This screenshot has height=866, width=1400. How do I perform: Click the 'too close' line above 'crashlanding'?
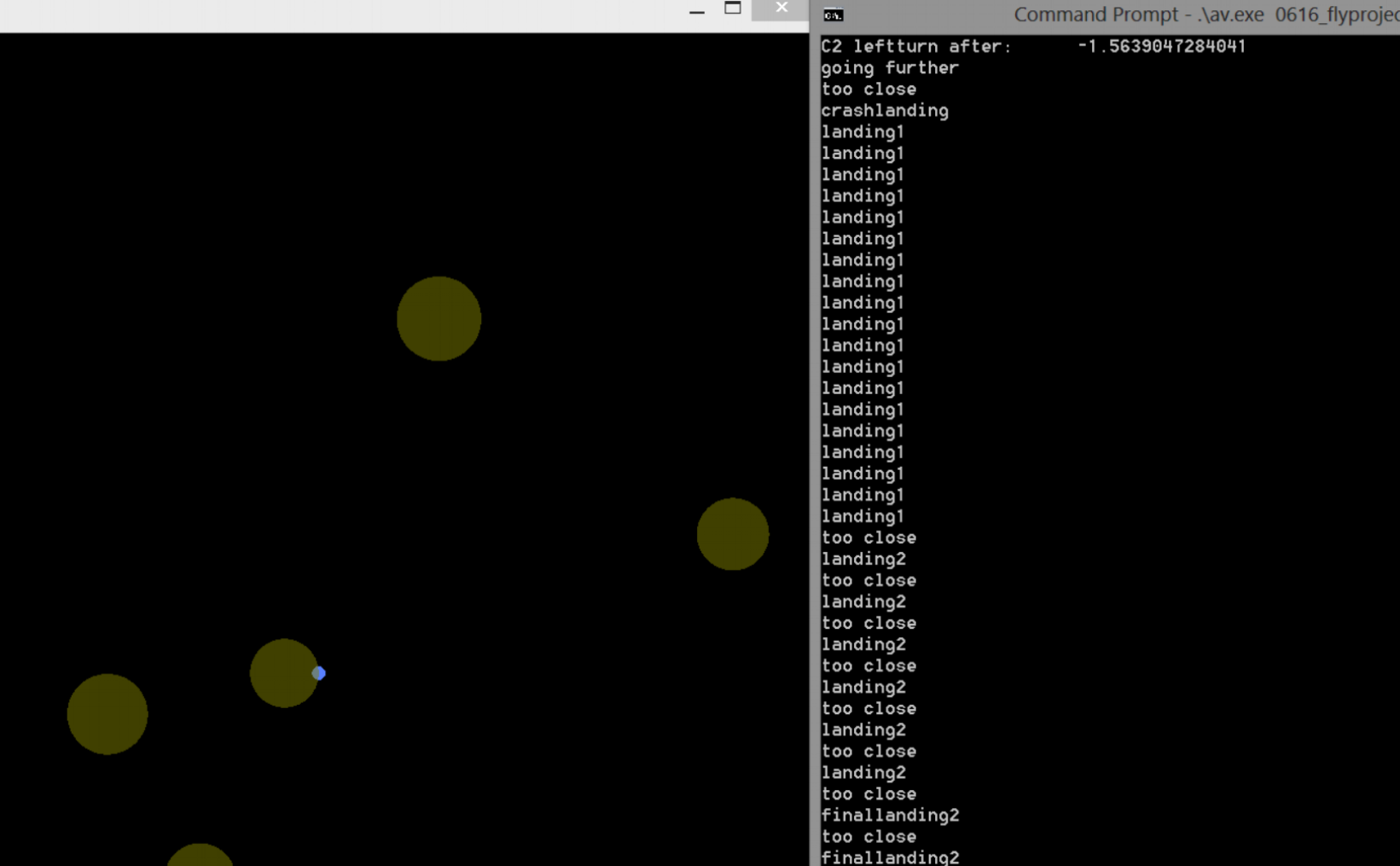pos(868,90)
